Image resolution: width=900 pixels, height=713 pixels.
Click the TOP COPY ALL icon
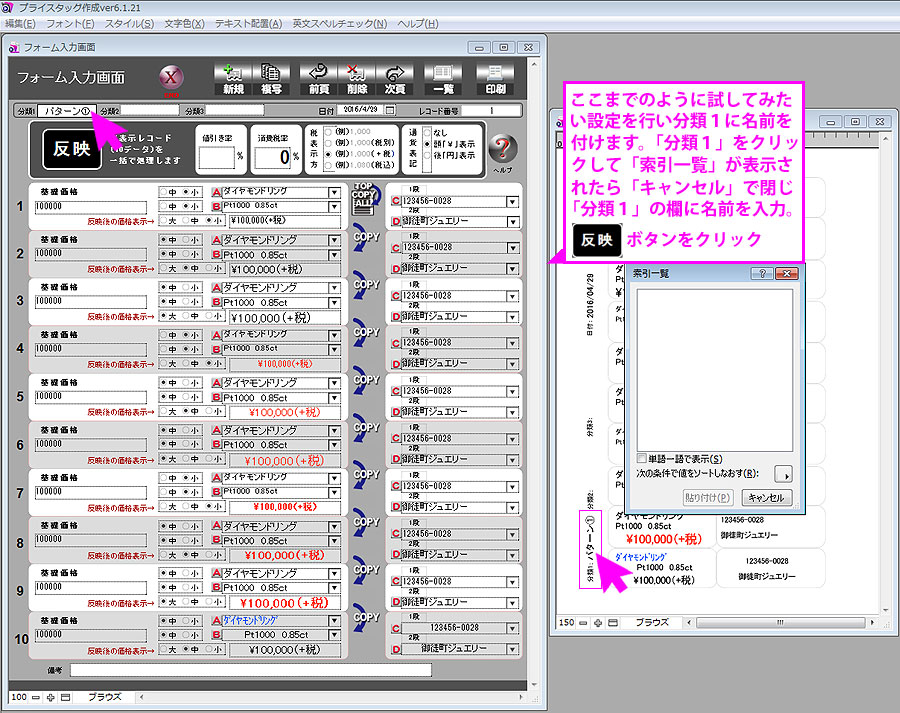click(363, 196)
